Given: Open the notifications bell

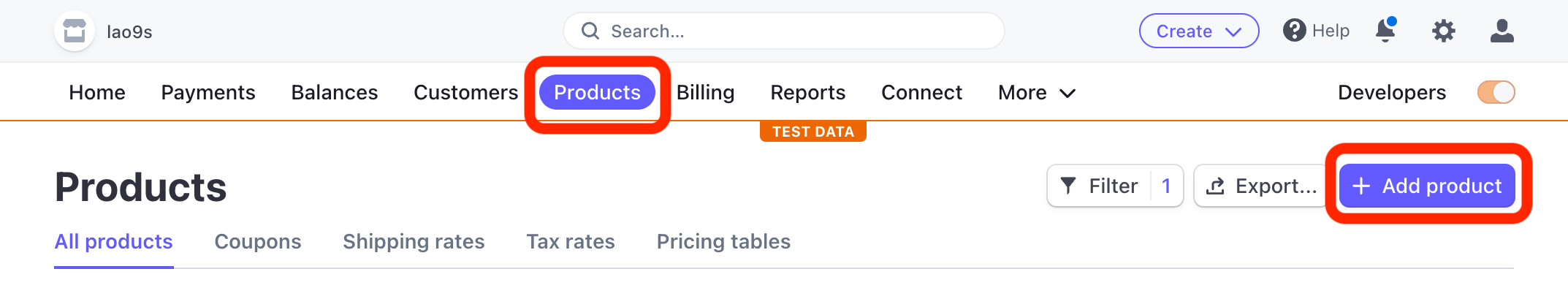Looking at the screenshot, I should [x=1385, y=30].
